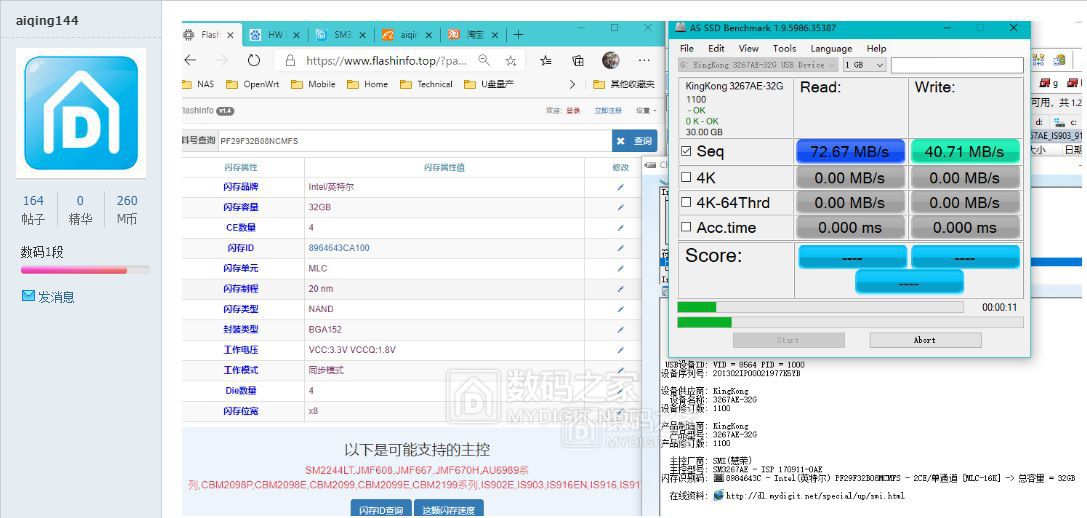Click pencil icon on the 20 nm row
1087x518 pixels.
(x=620, y=288)
